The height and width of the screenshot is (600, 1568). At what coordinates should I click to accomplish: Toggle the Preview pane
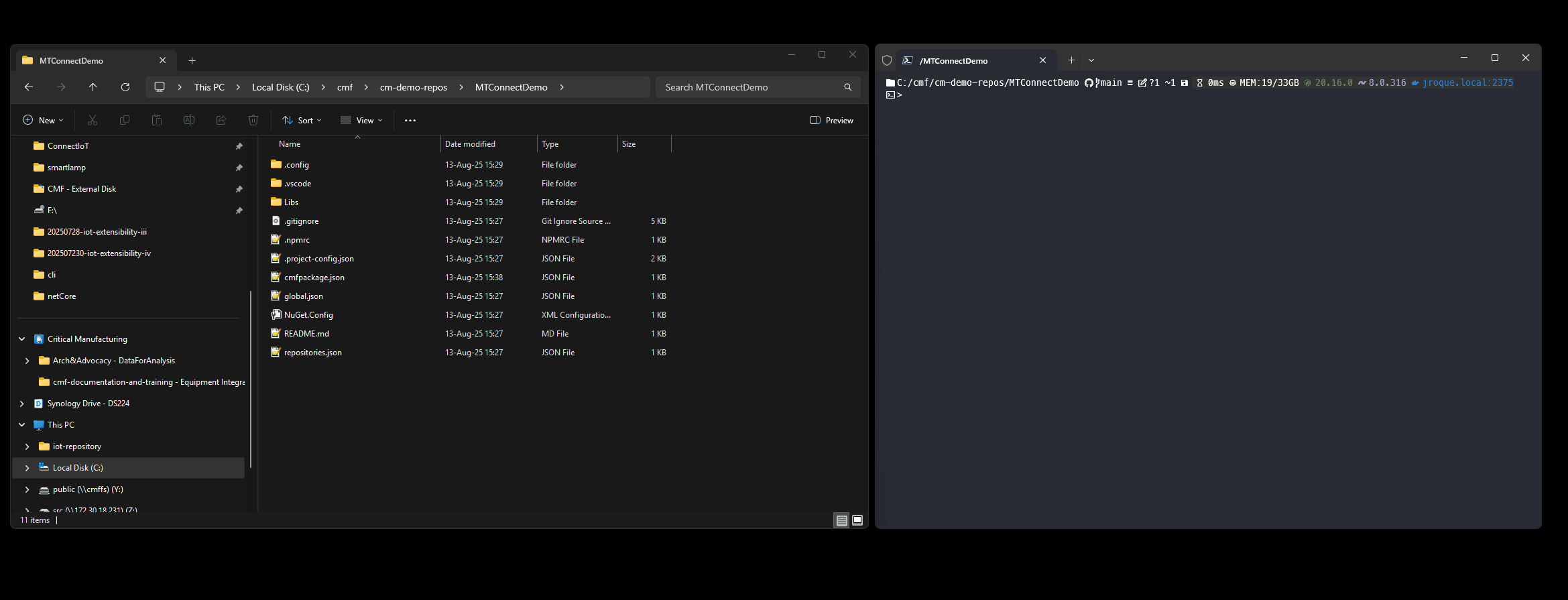point(831,120)
